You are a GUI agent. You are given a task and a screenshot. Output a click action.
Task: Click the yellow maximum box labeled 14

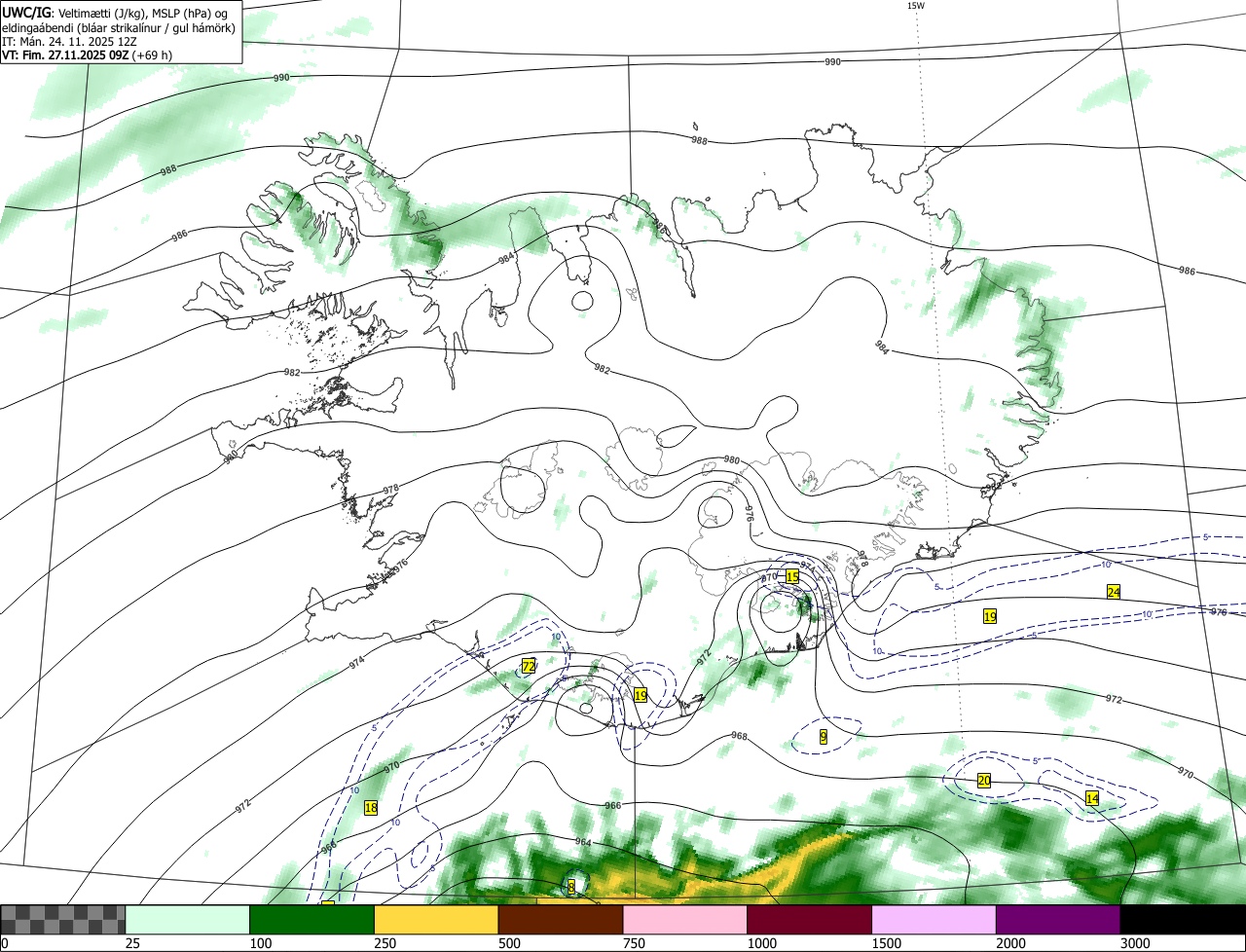(1092, 798)
